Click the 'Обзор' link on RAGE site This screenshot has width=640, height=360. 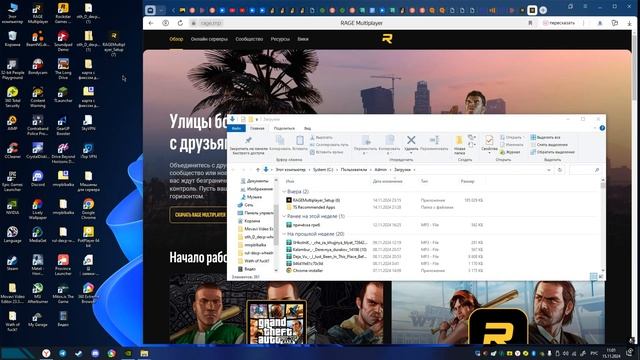[176, 39]
